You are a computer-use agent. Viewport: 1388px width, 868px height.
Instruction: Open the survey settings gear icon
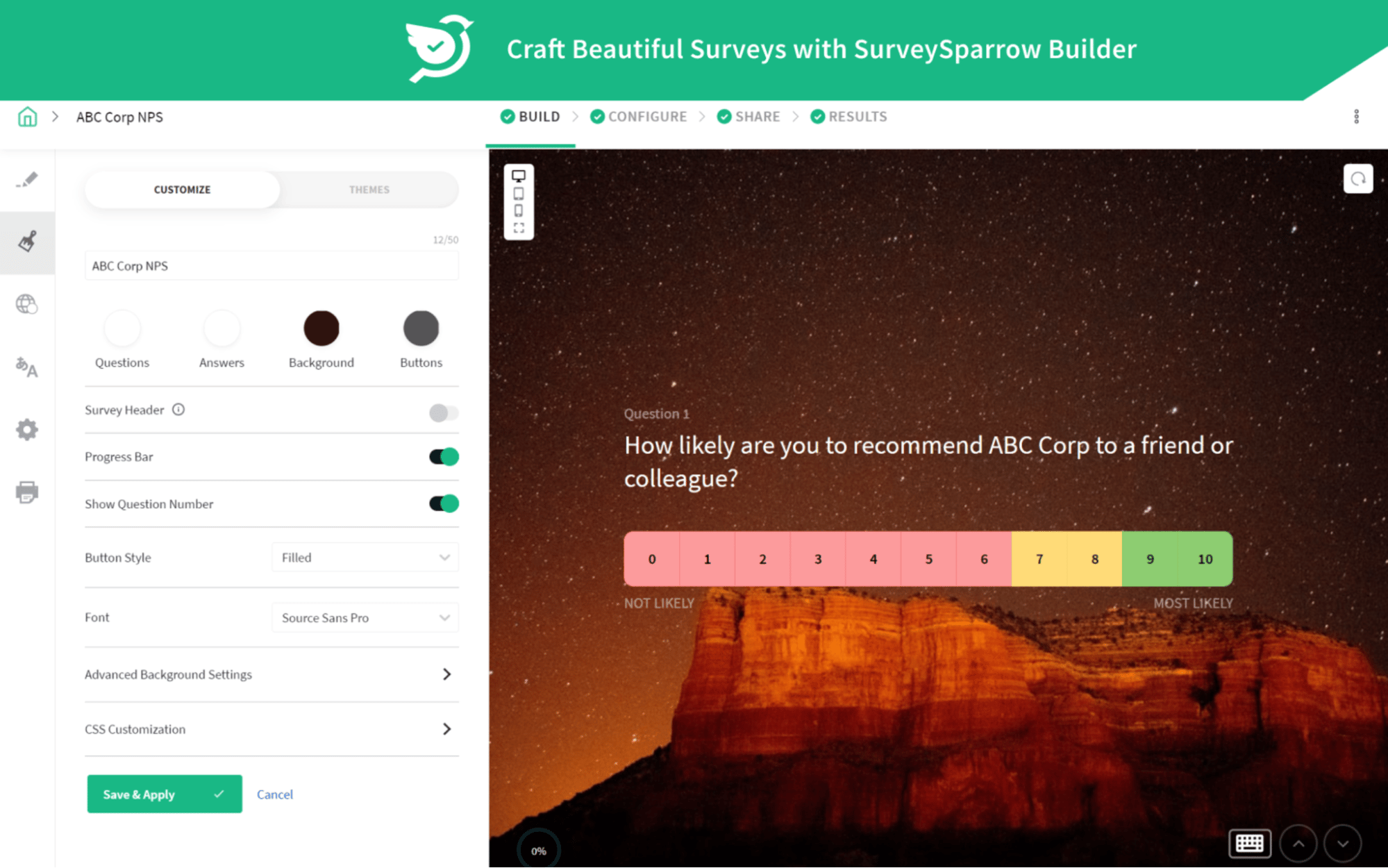[28, 429]
